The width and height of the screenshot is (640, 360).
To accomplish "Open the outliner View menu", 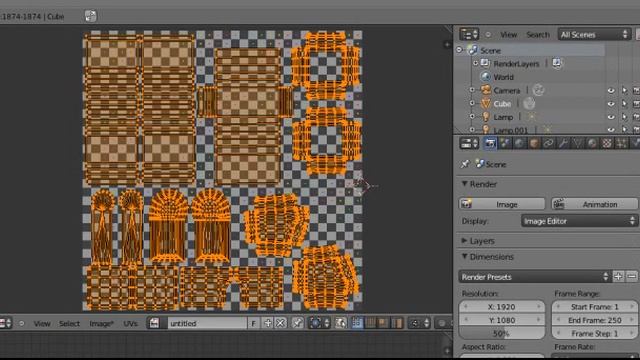I will point(509,35).
